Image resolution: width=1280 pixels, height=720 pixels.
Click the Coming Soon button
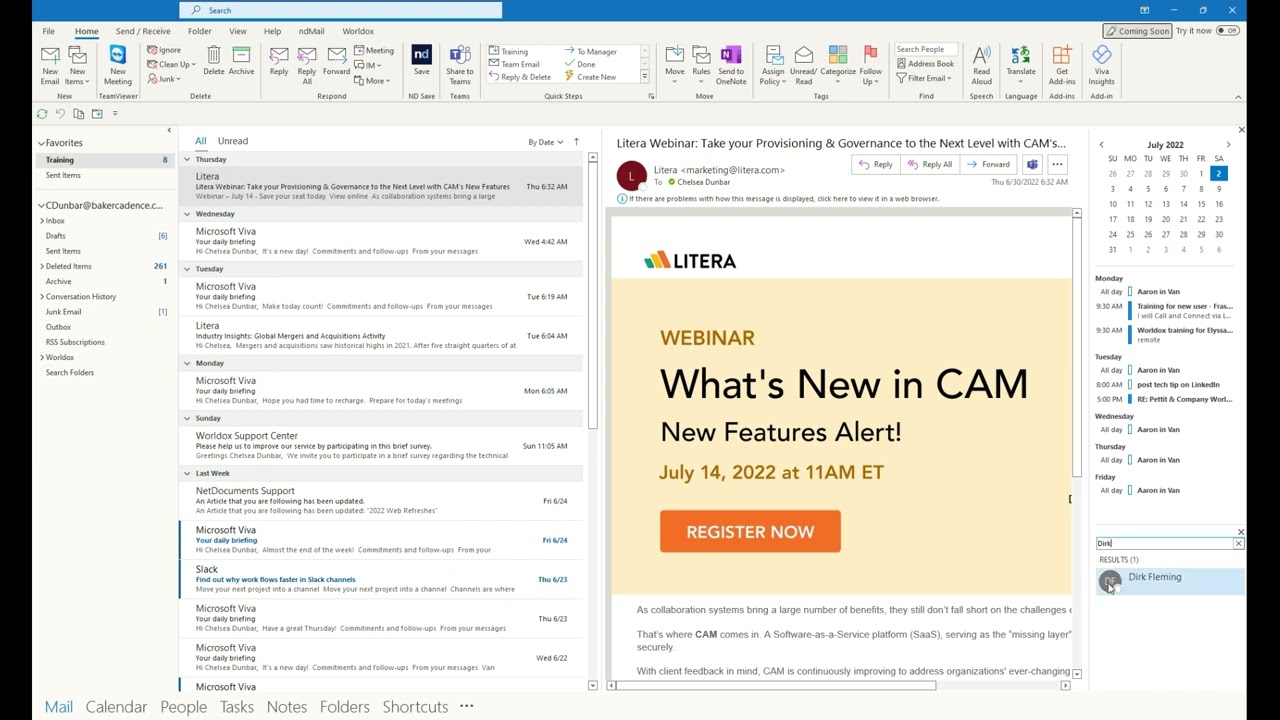[x=1137, y=31]
